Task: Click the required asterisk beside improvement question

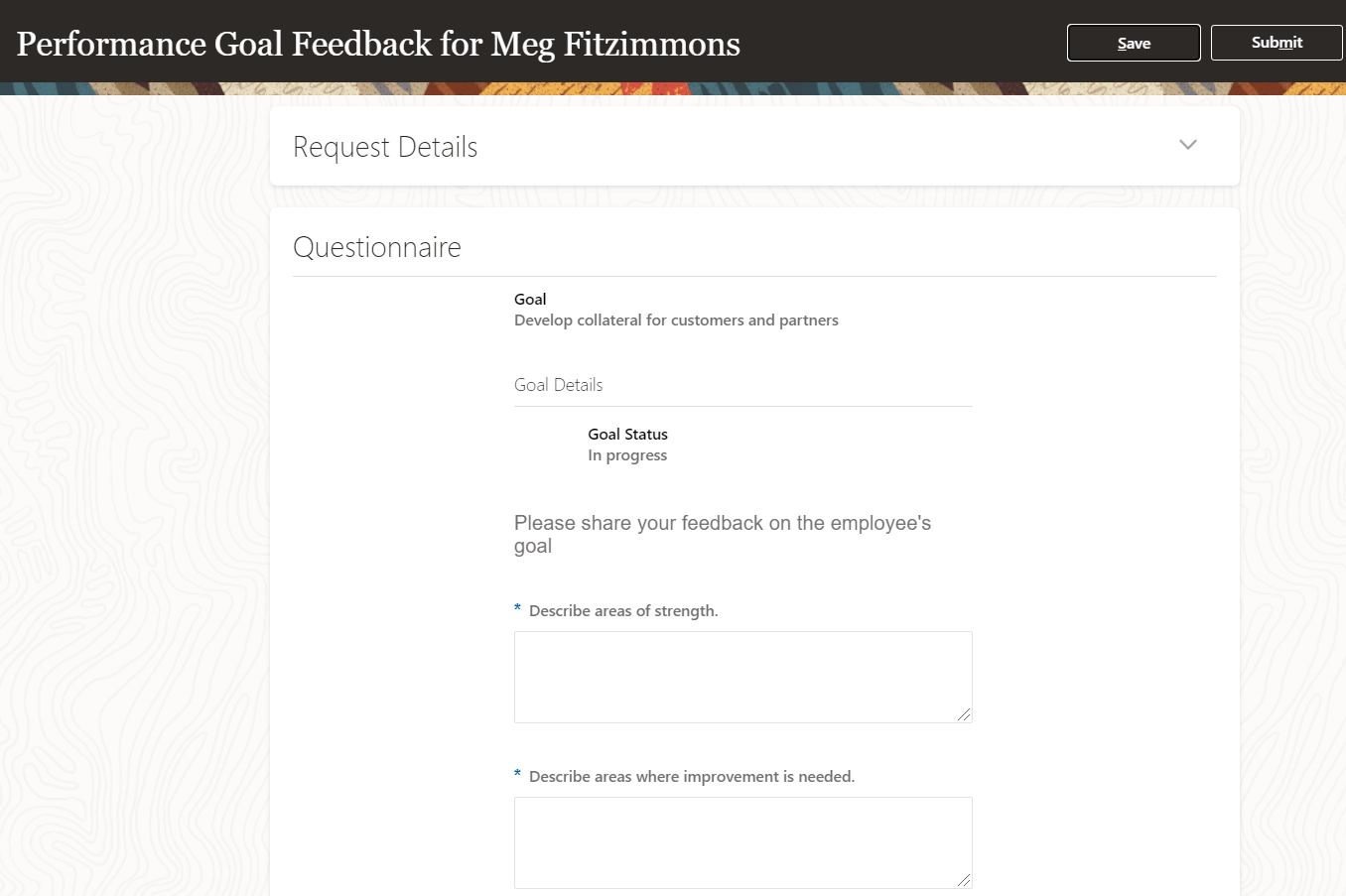Action: coord(516,774)
